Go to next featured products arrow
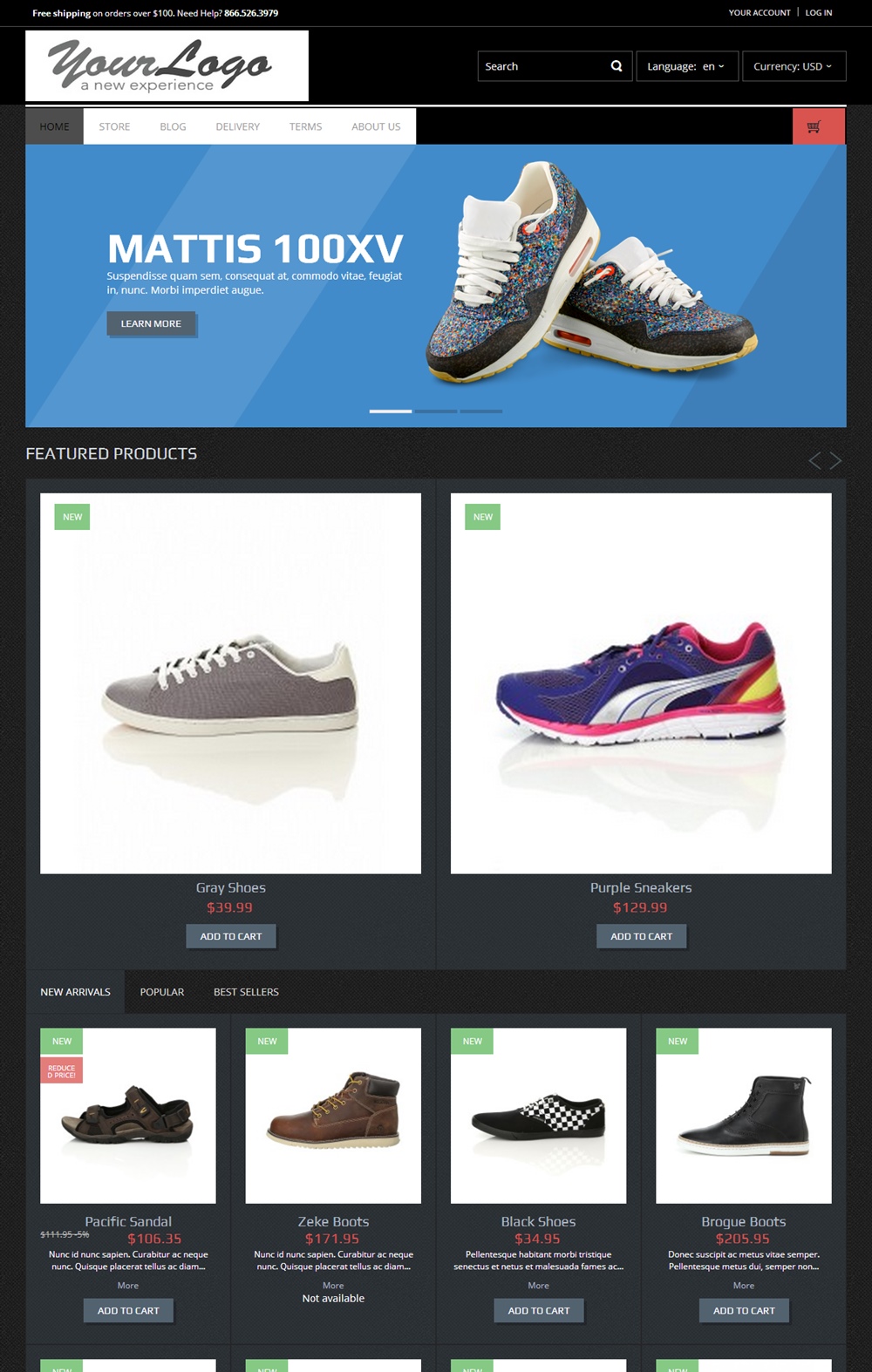Screen dimensions: 872x1372 [x=835, y=460]
